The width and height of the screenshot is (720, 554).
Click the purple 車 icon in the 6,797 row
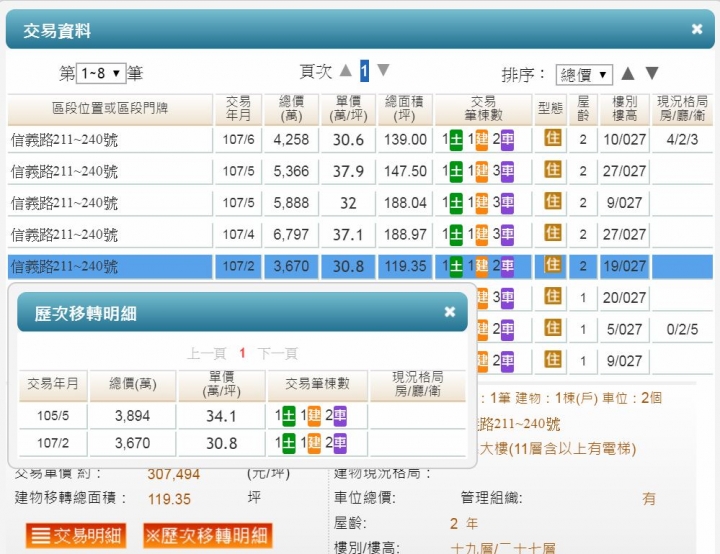(507, 235)
